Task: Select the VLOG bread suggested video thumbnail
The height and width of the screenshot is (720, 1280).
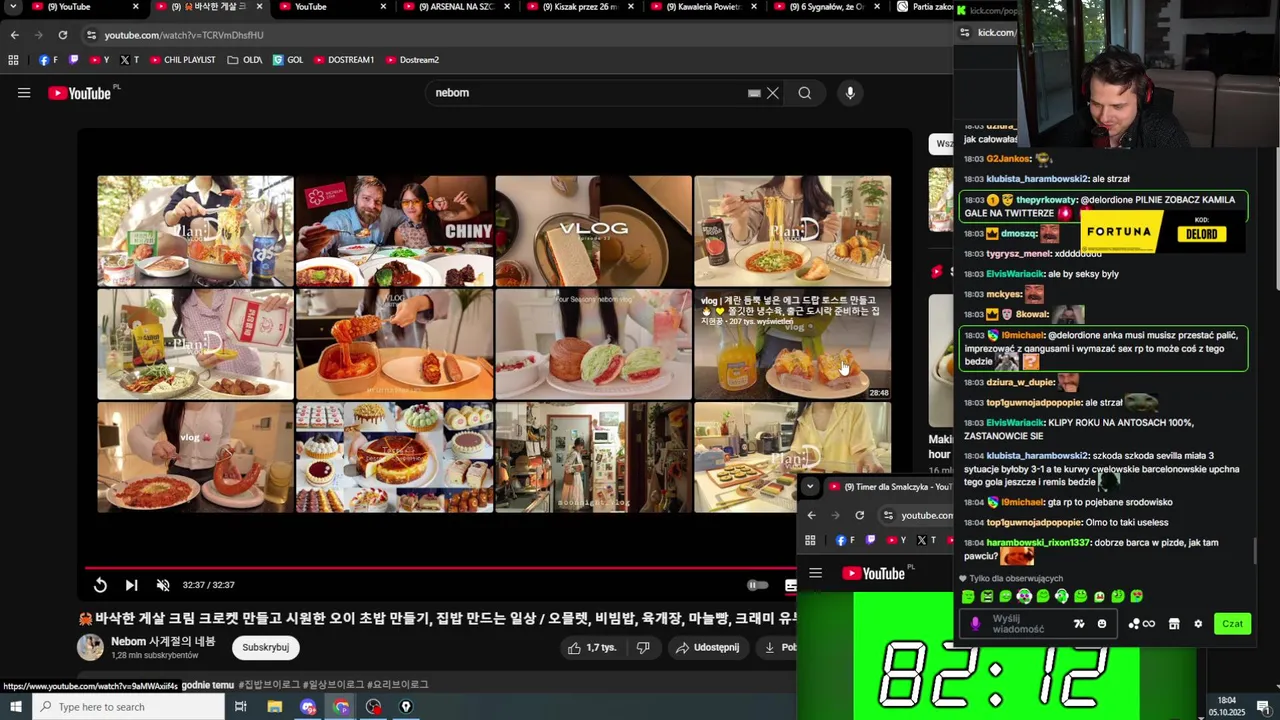Action: (x=593, y=231)
